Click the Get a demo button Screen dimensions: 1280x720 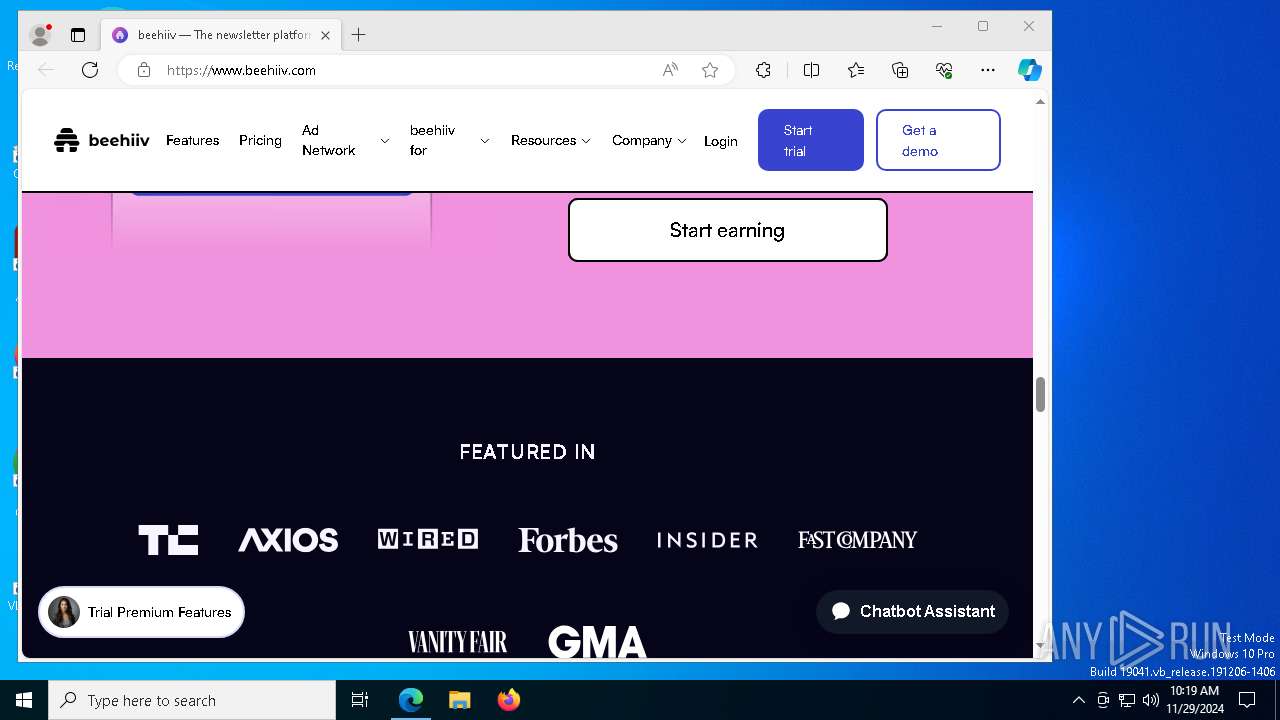pyautogui.click(x=938, y=140)
